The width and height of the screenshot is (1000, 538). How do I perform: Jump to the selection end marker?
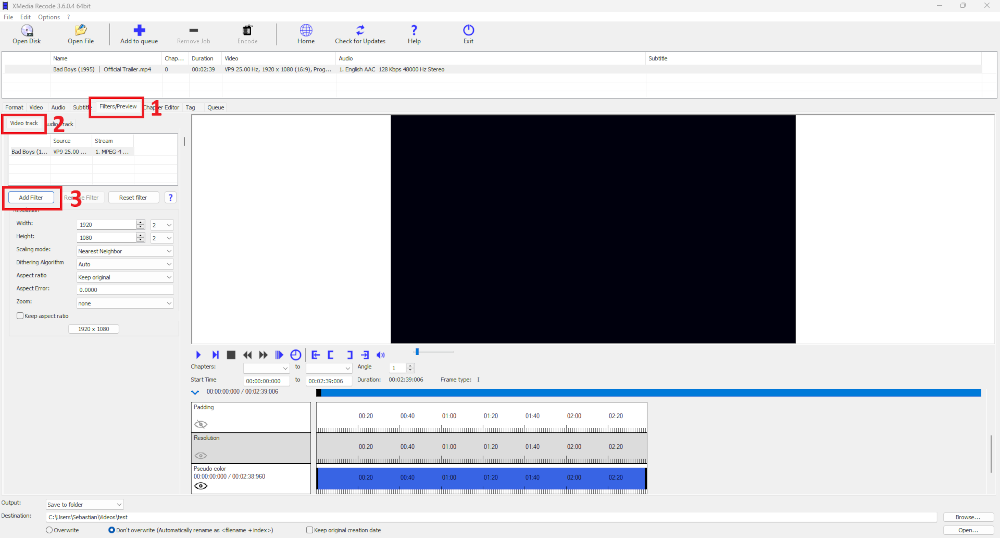coord(365,355)
